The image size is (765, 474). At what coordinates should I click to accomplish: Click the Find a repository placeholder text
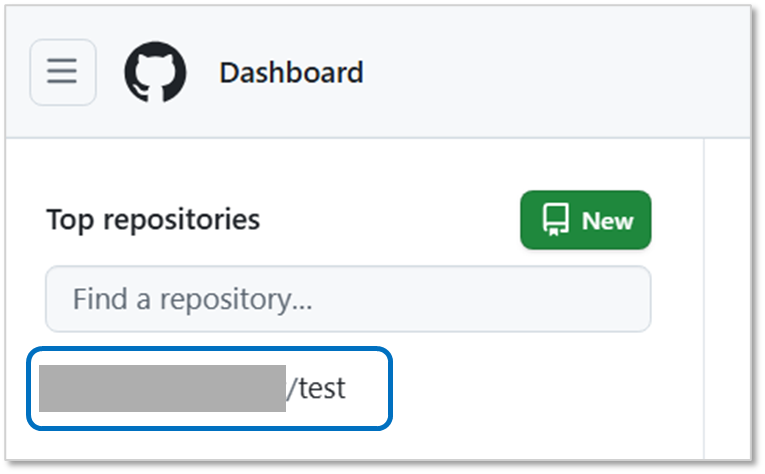point(192,299)
